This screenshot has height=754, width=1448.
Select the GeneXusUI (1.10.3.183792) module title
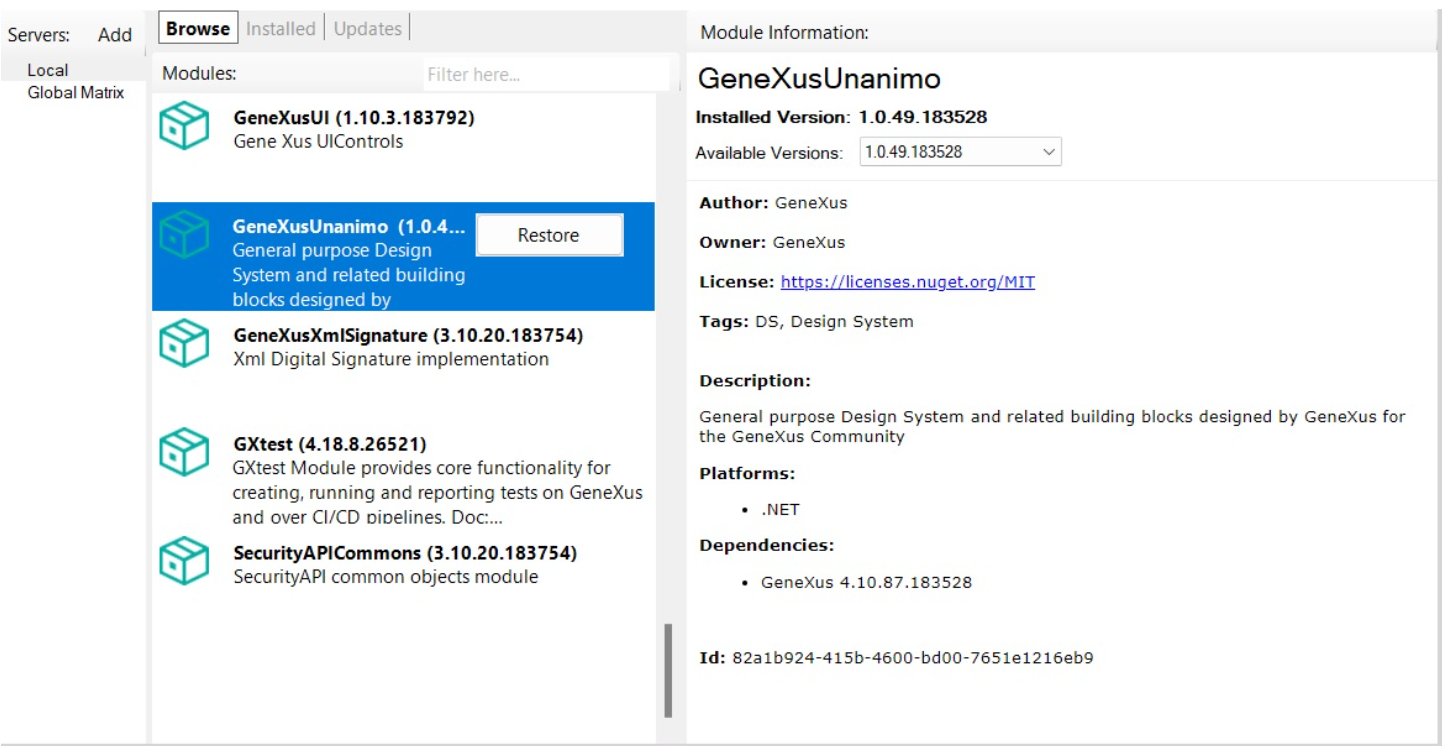[x=353, y=118]
